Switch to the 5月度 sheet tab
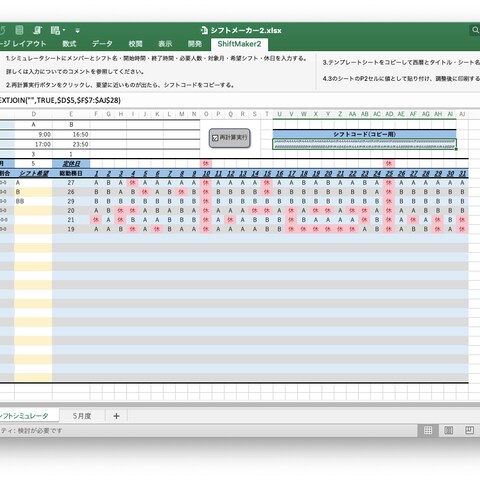Image resolution: width=480 pixels, height=480 pixels. tap(82, 416)
